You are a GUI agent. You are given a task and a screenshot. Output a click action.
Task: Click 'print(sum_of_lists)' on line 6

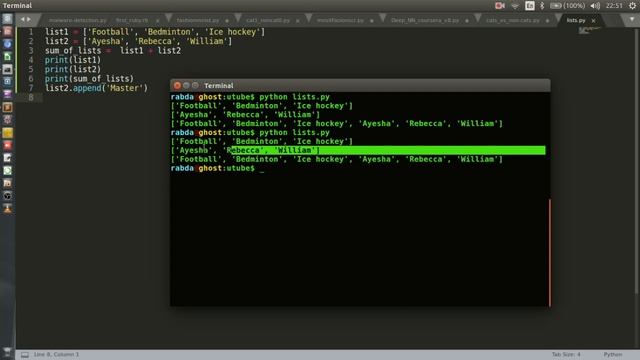[89, 79]
